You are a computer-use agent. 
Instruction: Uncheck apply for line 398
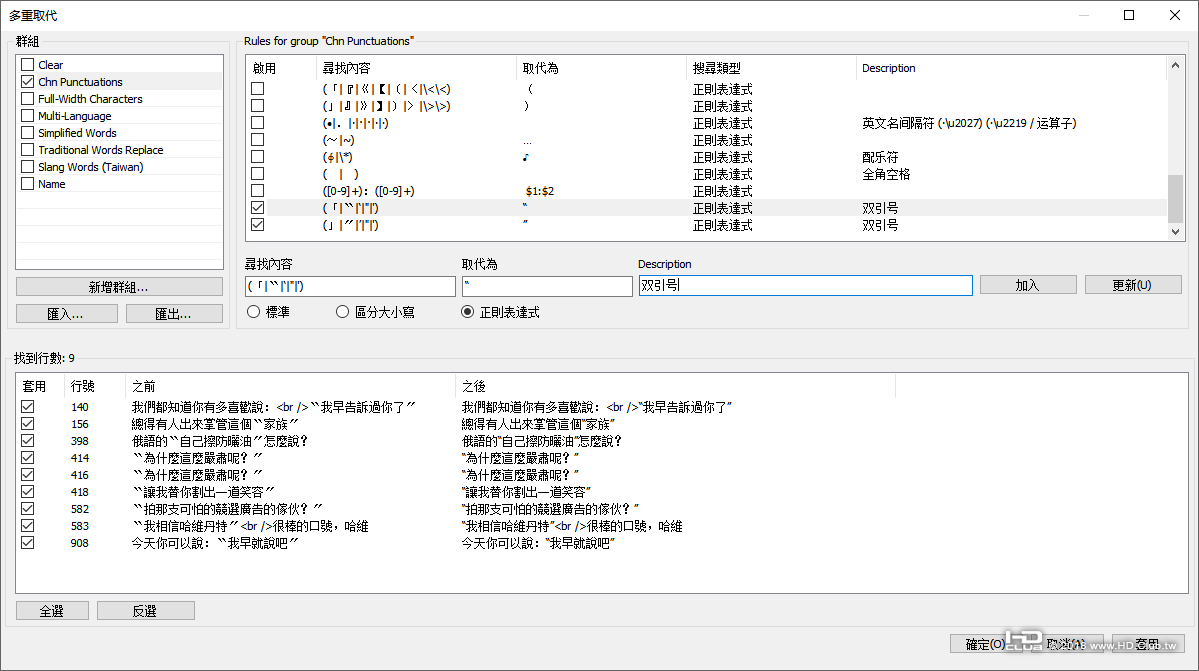coord(28,440)
